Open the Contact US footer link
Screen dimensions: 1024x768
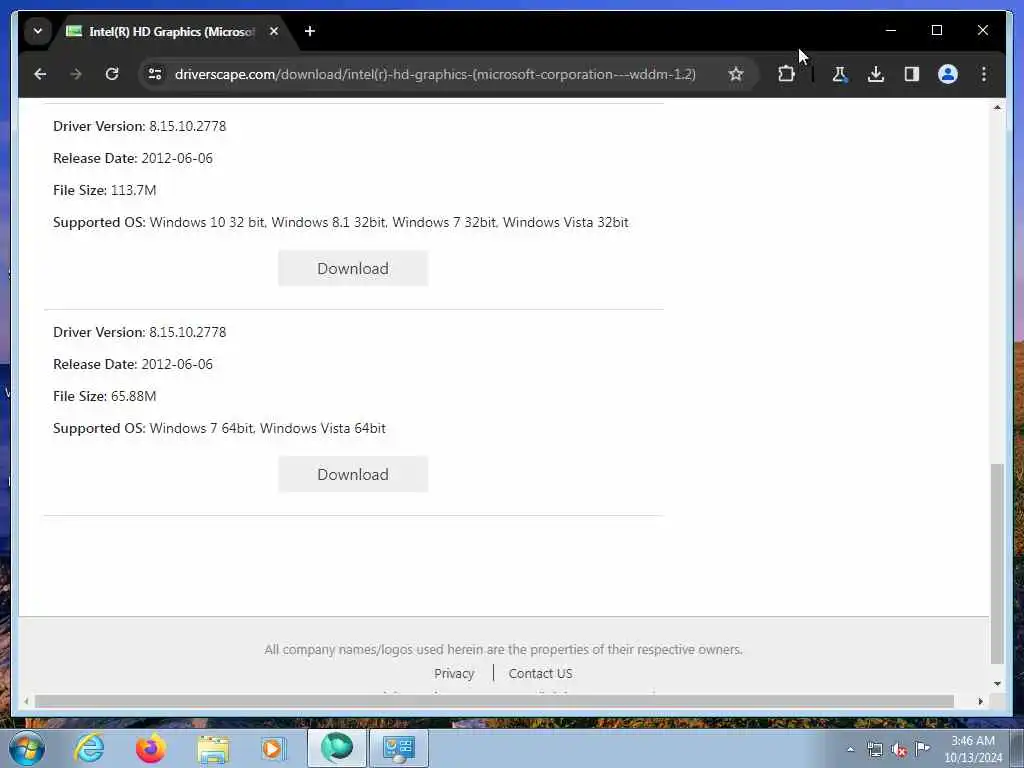click(540, 673)
